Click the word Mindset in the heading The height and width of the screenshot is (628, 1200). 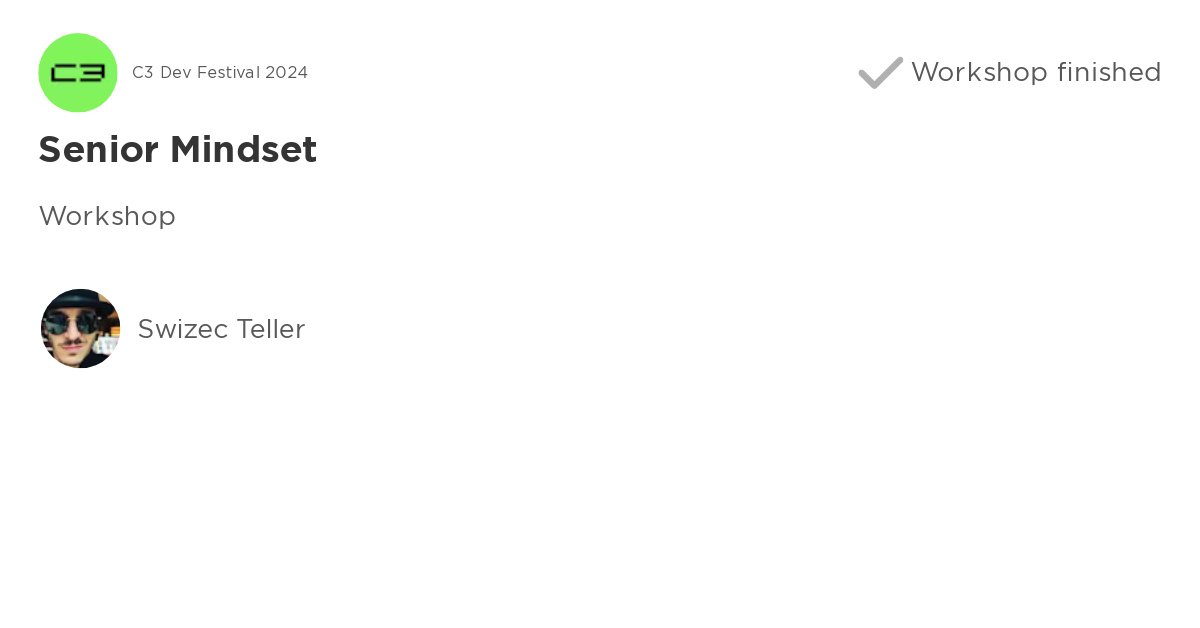(243, 150)
